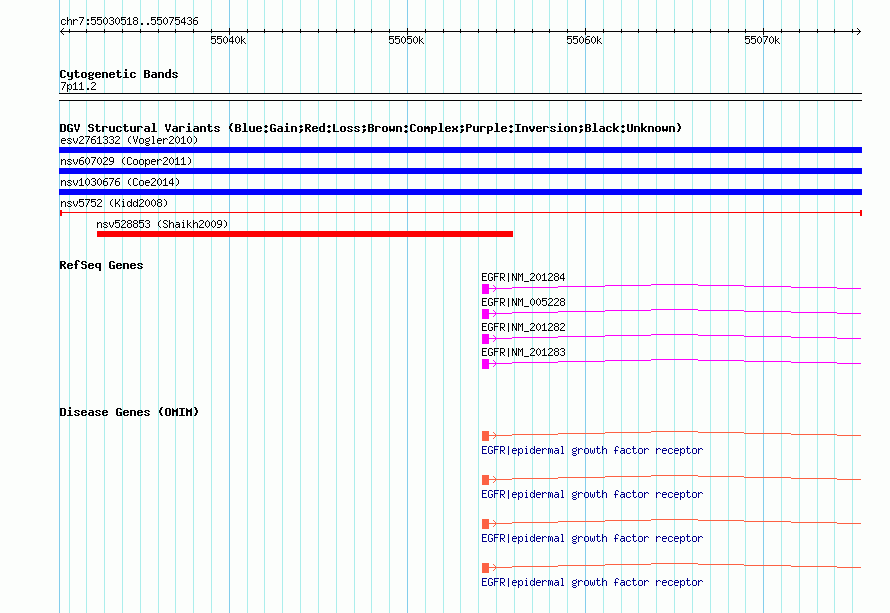Viewport: 890px width, 613px height.
Task: Click the 55040k ruler tick label
Action: pyautogui.click(x=228, y=40)
